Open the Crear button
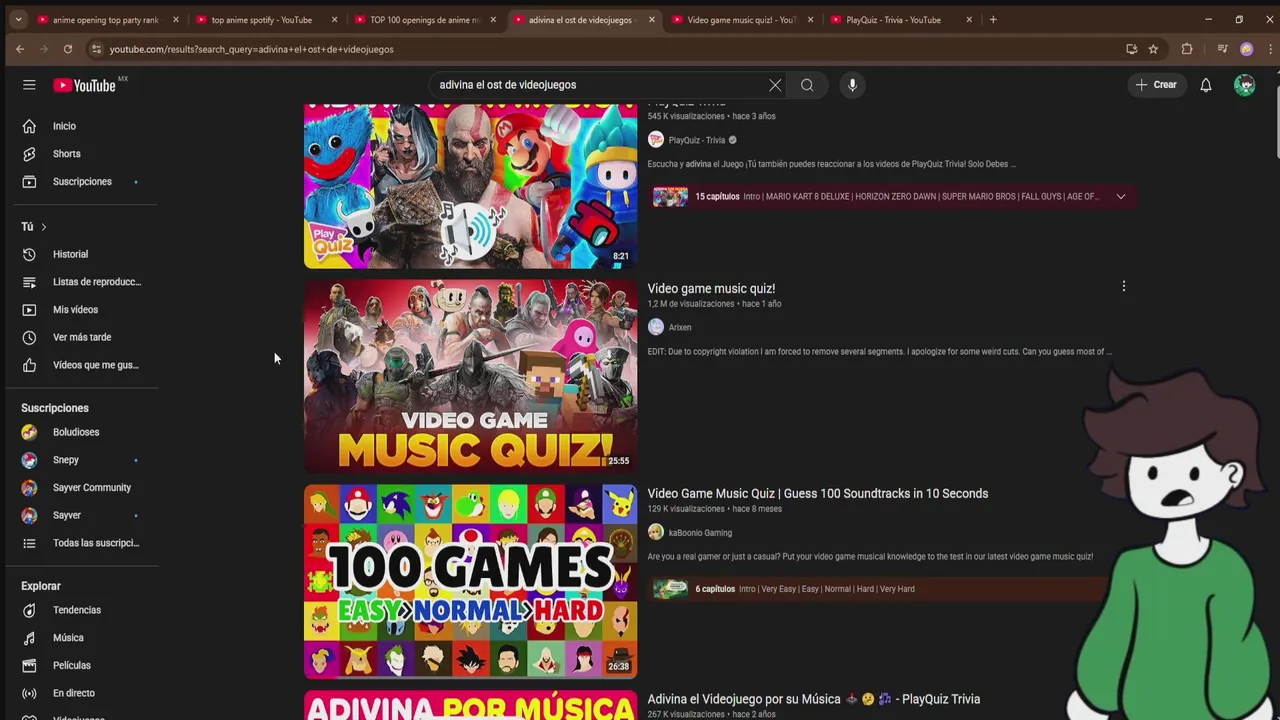The image size is (1280, 720). coord(1156,85)
